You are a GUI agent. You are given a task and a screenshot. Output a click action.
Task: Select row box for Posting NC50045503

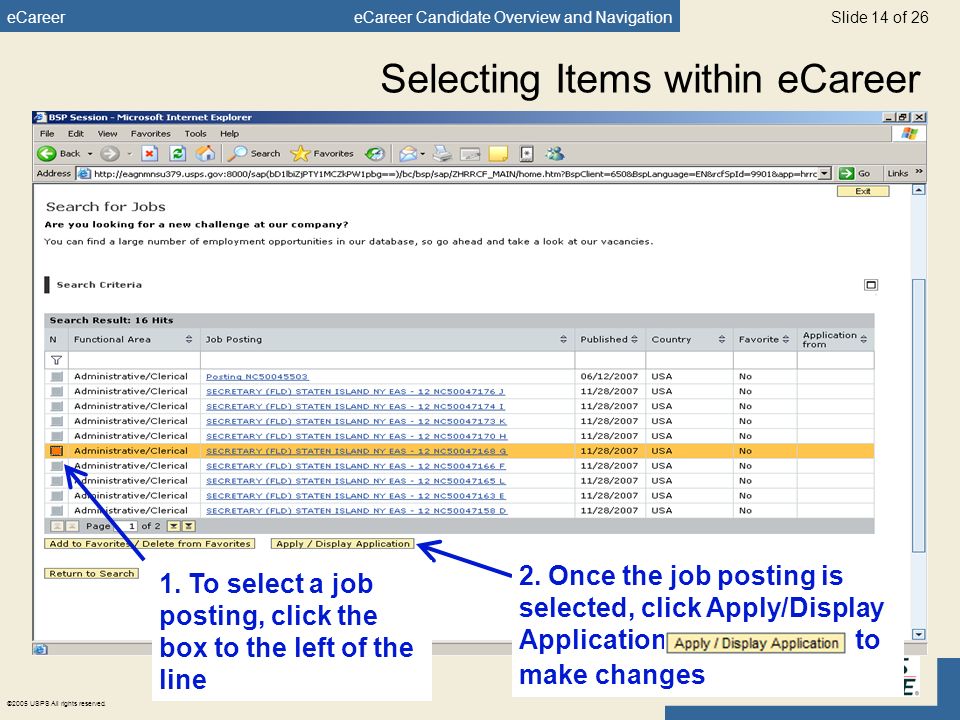(x=57, y=377)
